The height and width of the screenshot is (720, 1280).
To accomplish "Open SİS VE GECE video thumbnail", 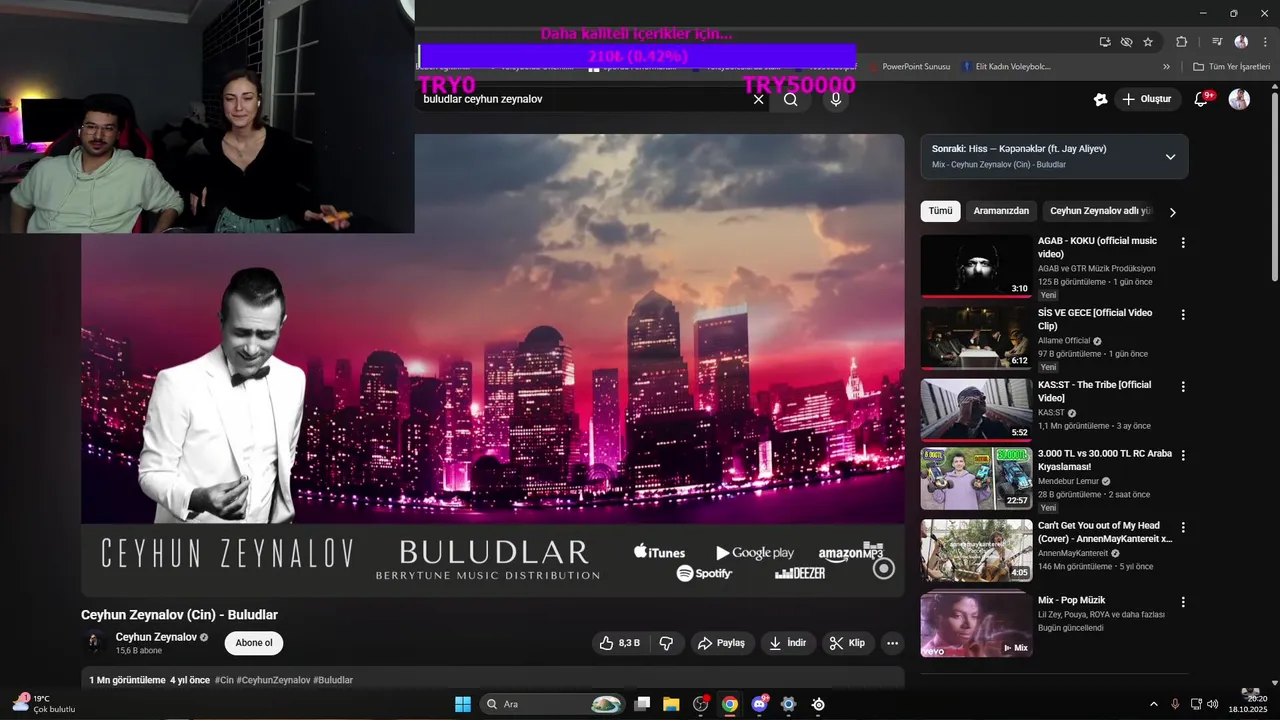I will [976, 338].
